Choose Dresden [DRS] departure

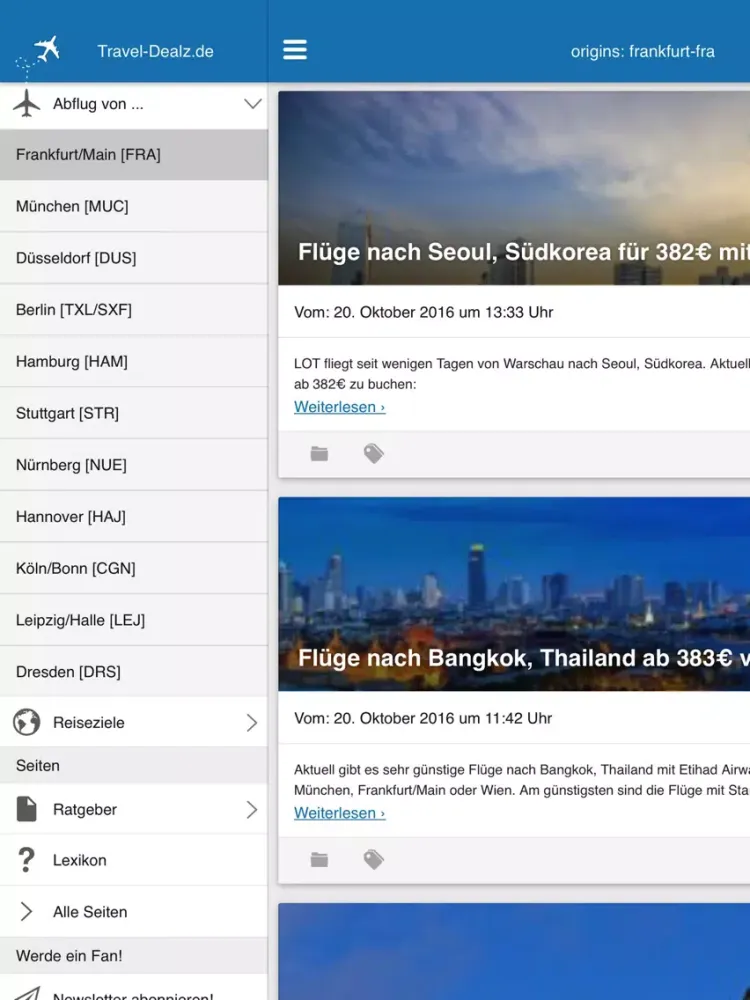pos(134,671)
